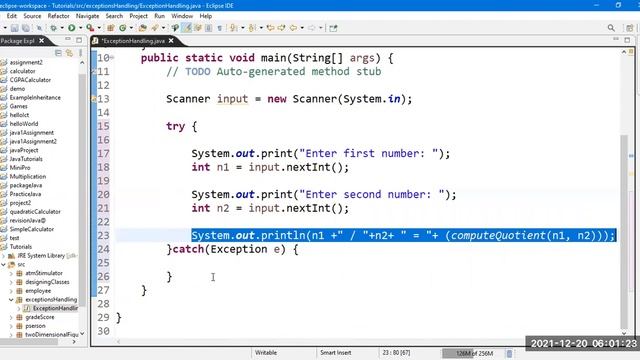Toggle Link with Editor in Package Explorer
Screen dimensions: 640x360
69,53
